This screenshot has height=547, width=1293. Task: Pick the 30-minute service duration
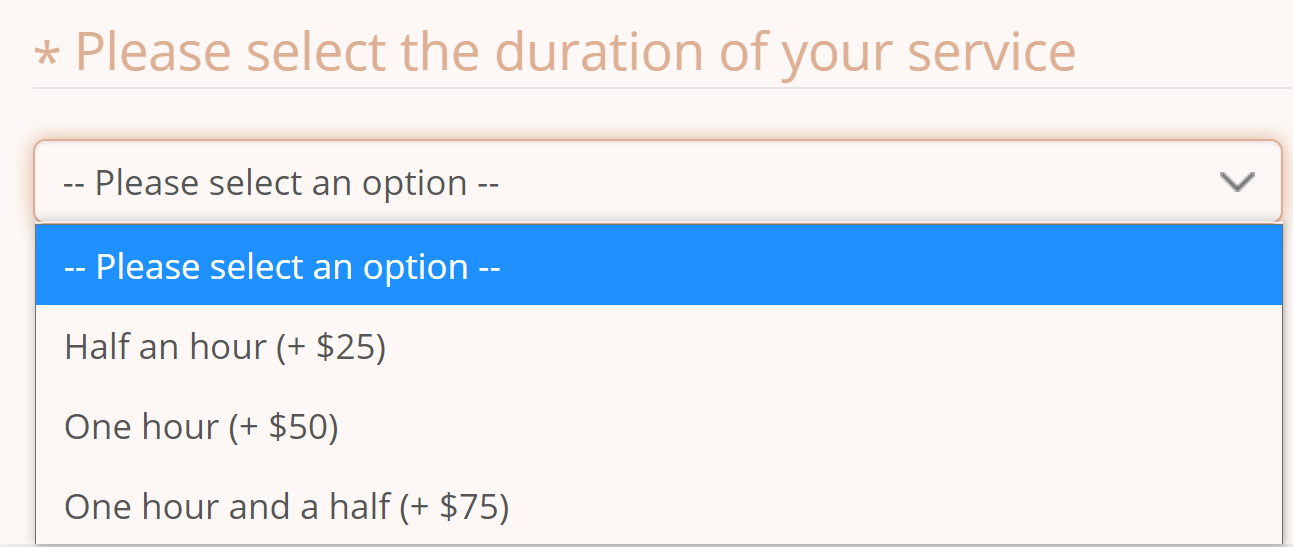(x=659, y=347)
